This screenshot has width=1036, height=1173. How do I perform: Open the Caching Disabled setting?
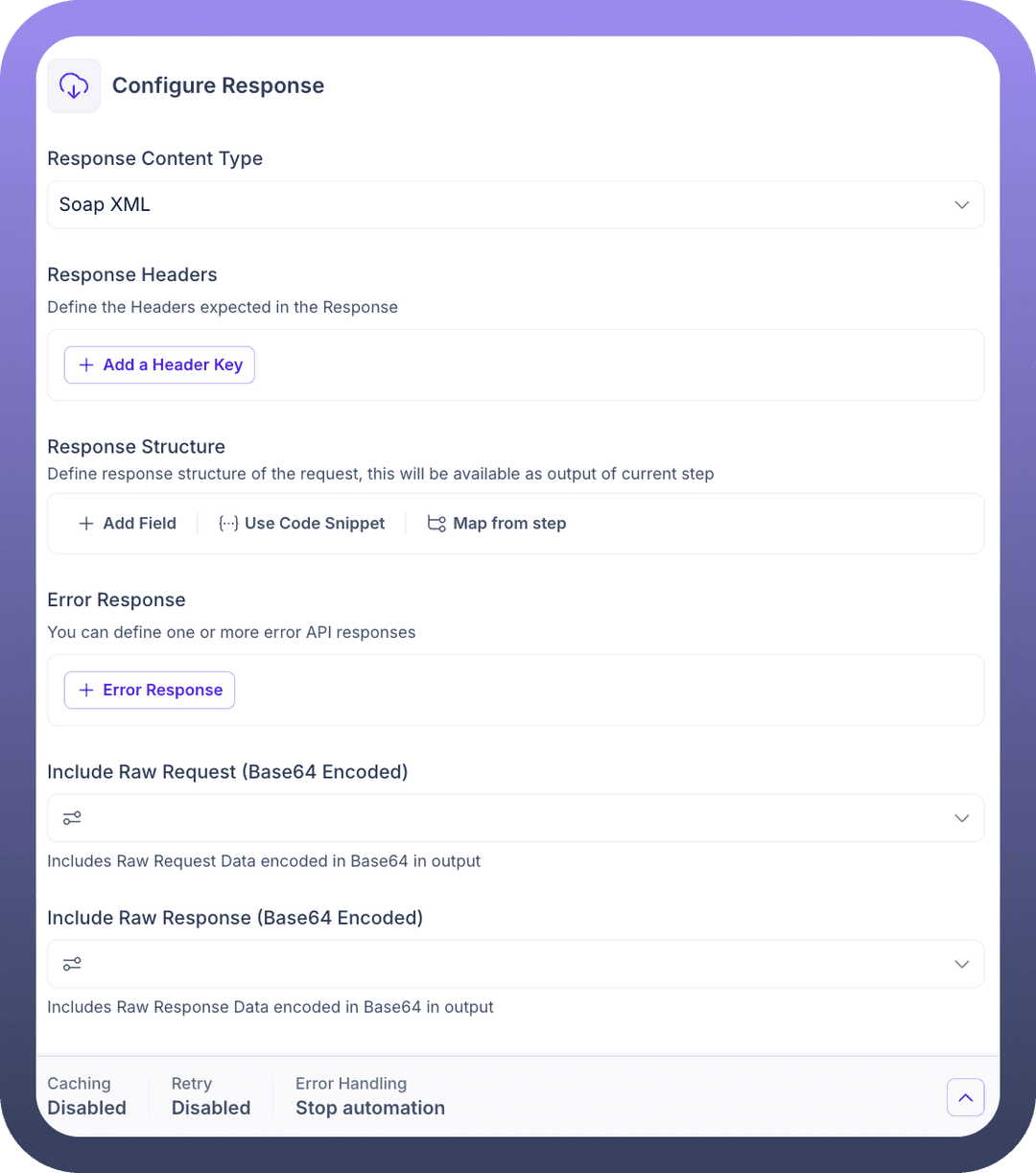pyautogui.click(x=86, y=1096)
